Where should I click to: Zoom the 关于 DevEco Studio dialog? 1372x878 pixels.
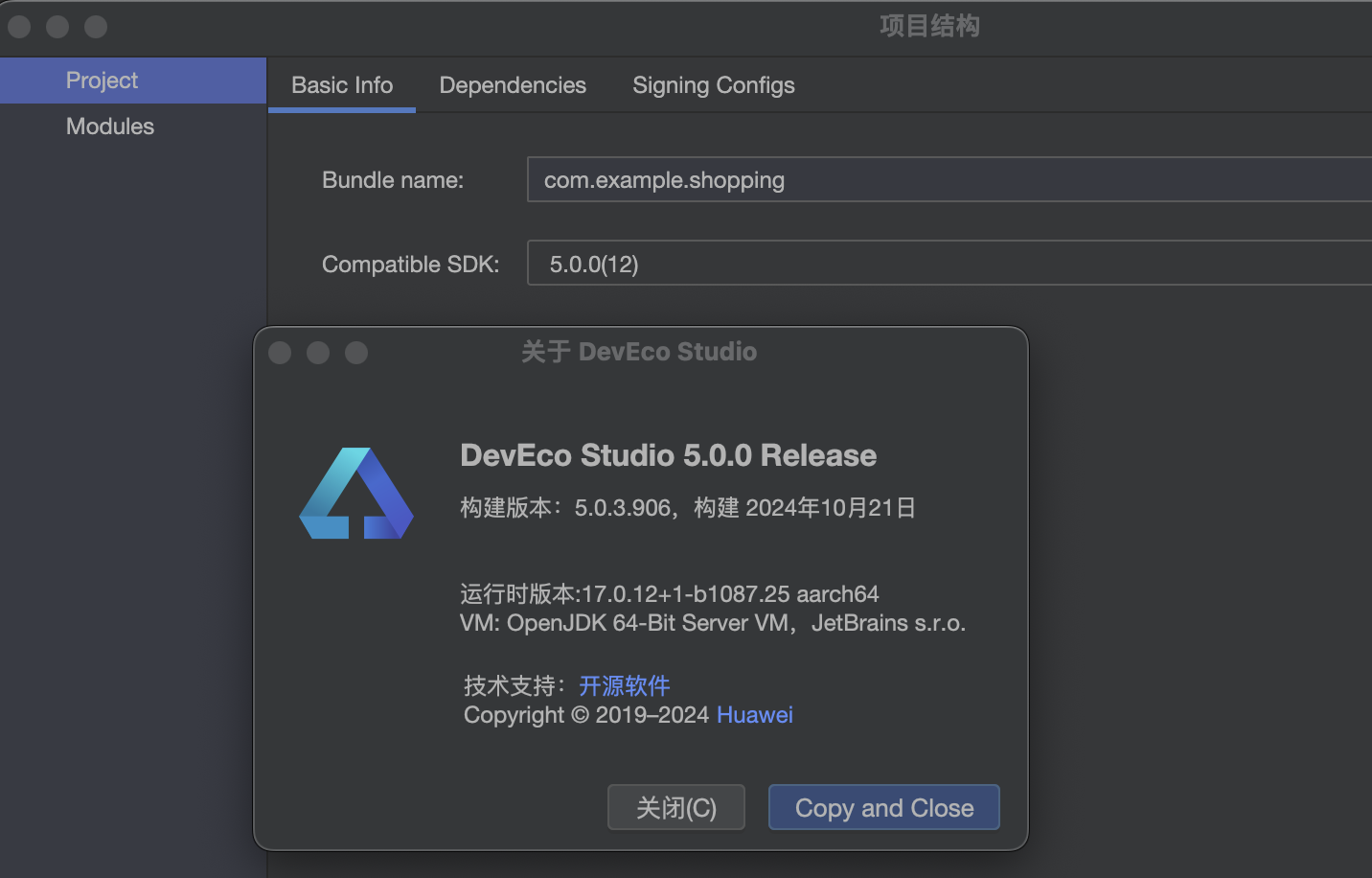(x=356, y=353)
